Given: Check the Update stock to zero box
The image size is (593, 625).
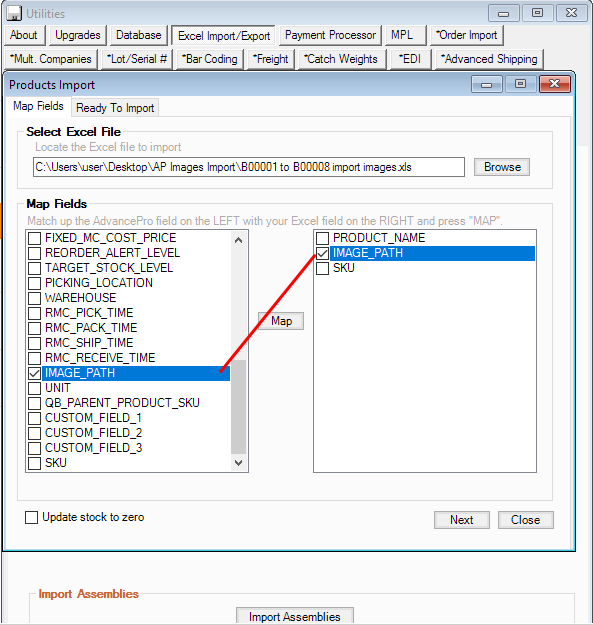Looking at the screenshot, I should 31,517.
